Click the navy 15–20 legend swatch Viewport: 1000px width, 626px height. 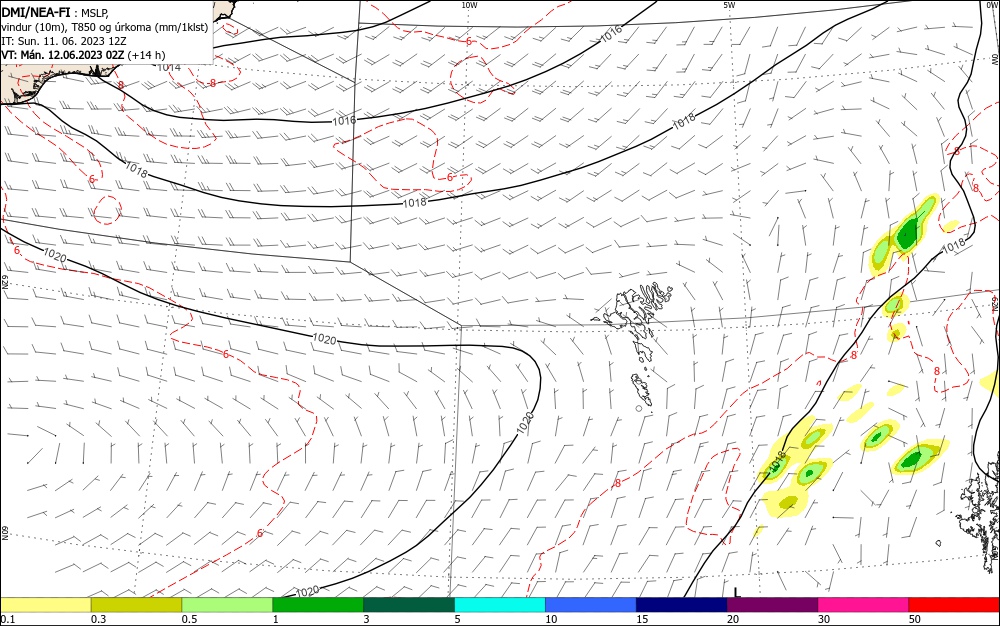[682, 605]
